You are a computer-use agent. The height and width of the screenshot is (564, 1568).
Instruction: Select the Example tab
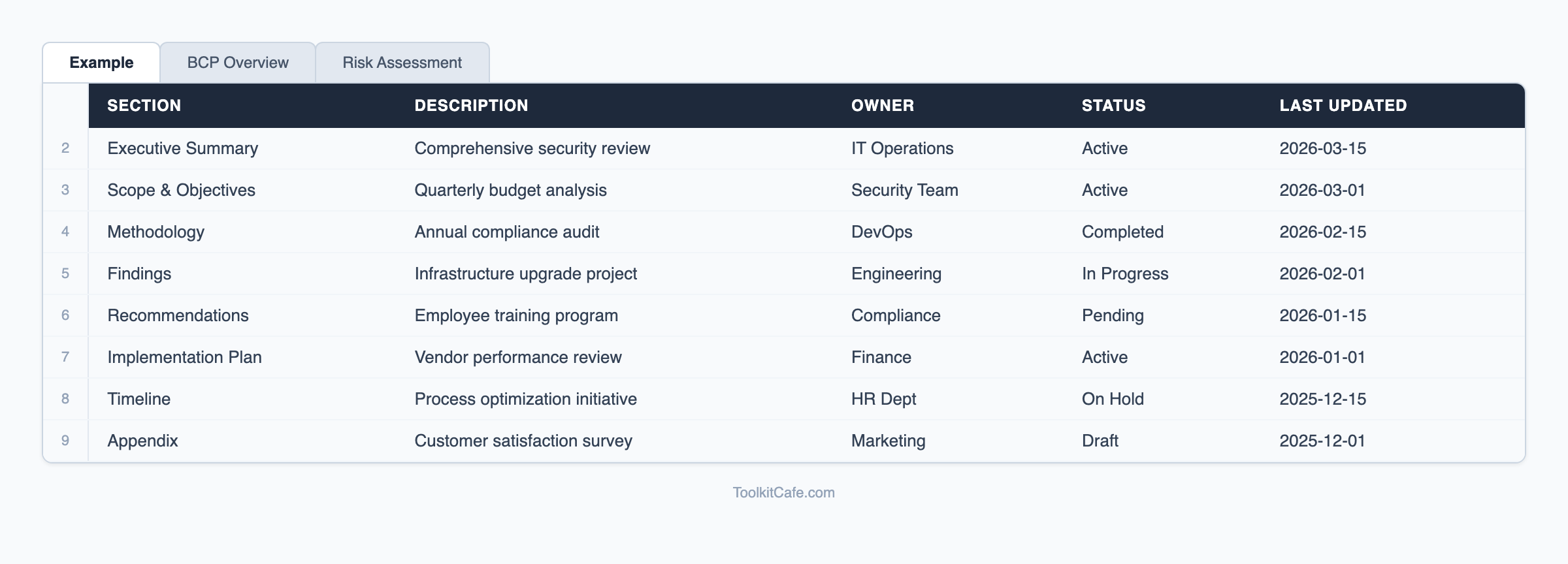pos(101,63)
